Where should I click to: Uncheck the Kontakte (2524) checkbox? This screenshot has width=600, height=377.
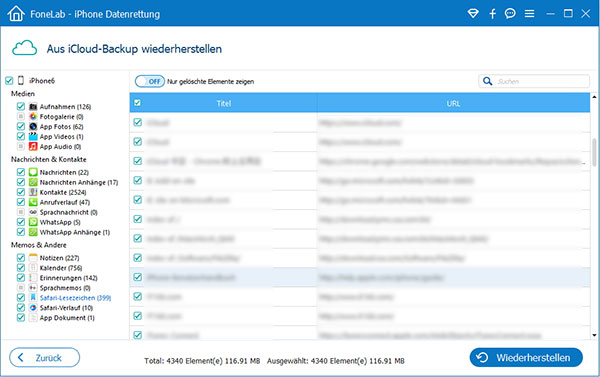point(21,192)
